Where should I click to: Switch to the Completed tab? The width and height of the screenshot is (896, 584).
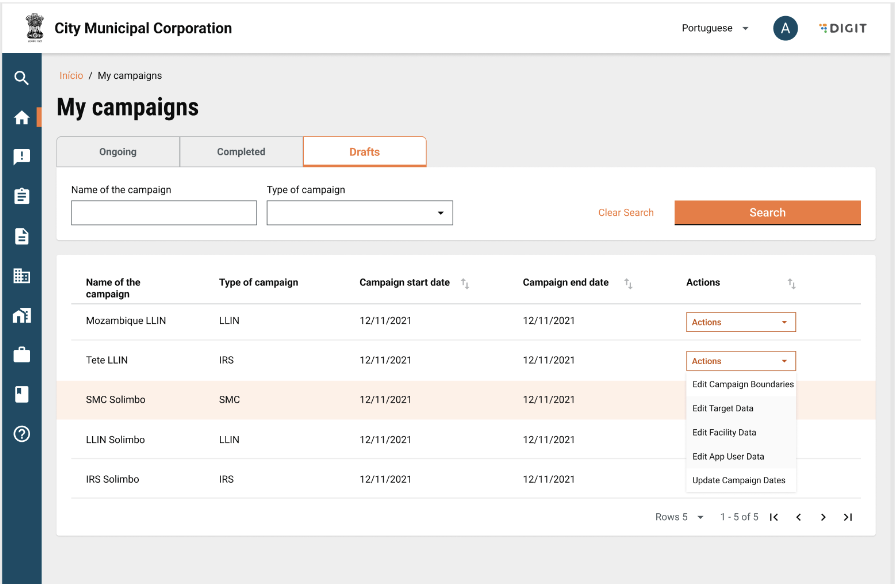tap(241, 151)
